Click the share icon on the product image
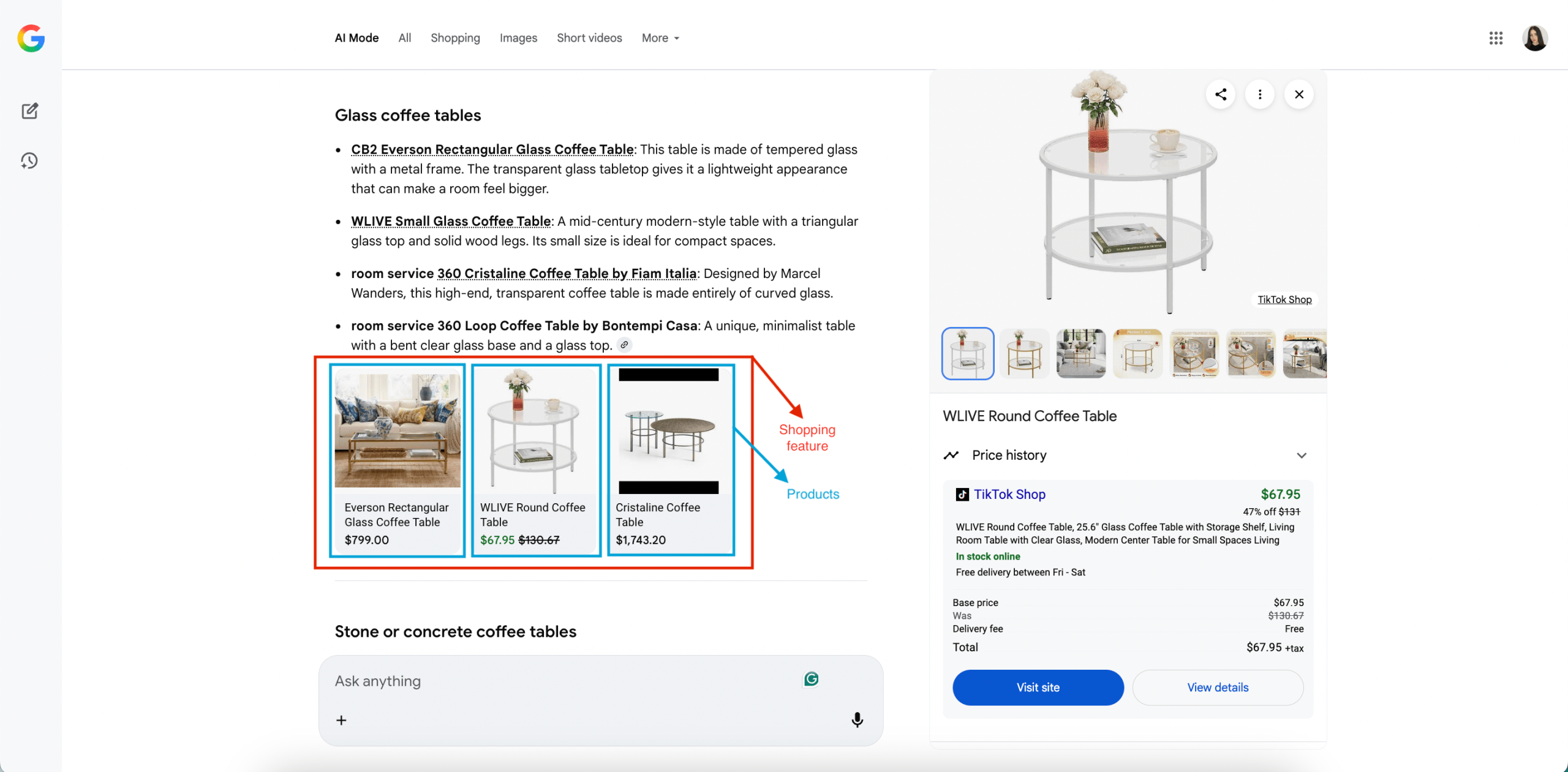The image size is (1568, 772). click(x=1219, y=94)
